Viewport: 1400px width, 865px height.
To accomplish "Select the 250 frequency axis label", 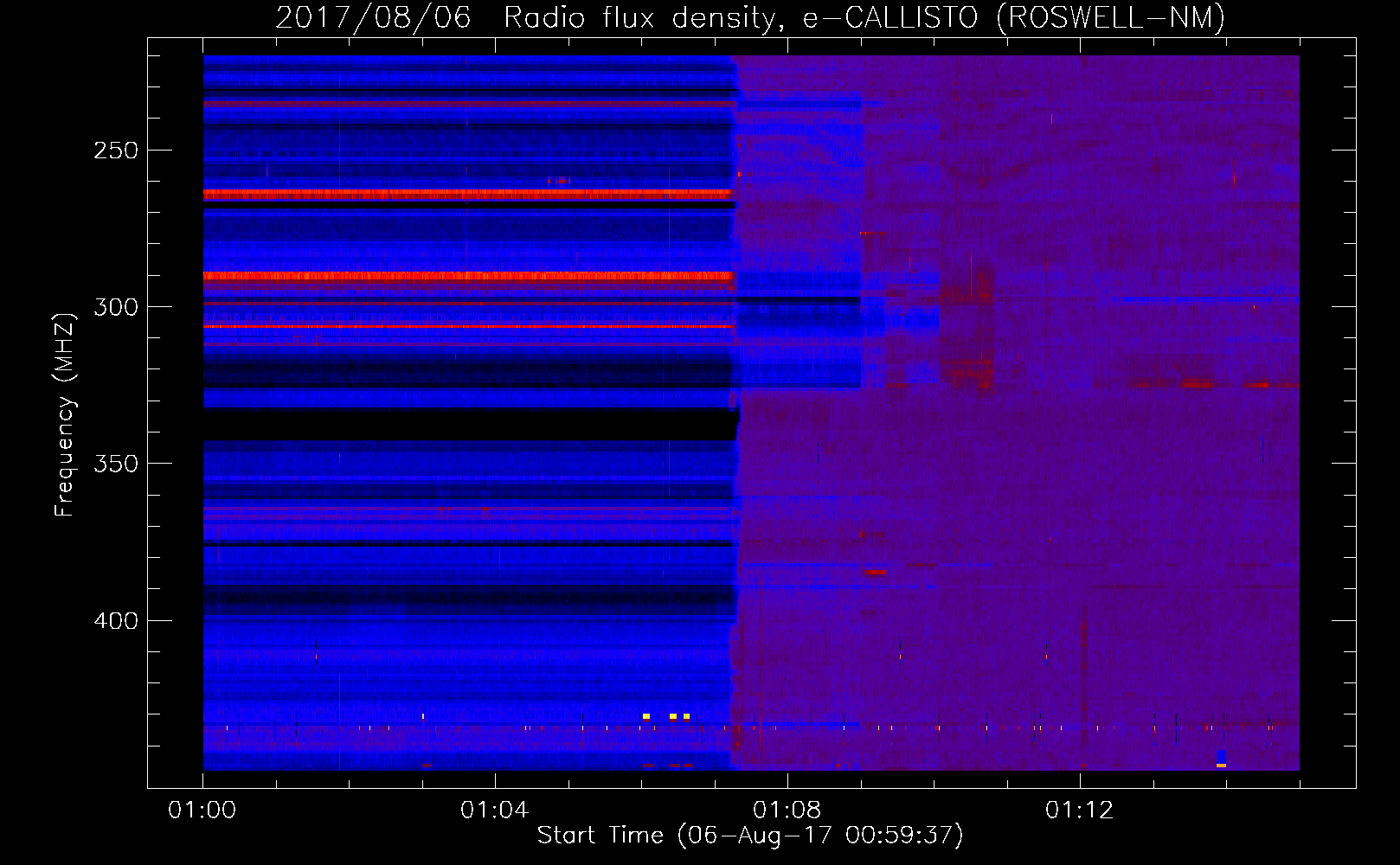I will [116, 151].
